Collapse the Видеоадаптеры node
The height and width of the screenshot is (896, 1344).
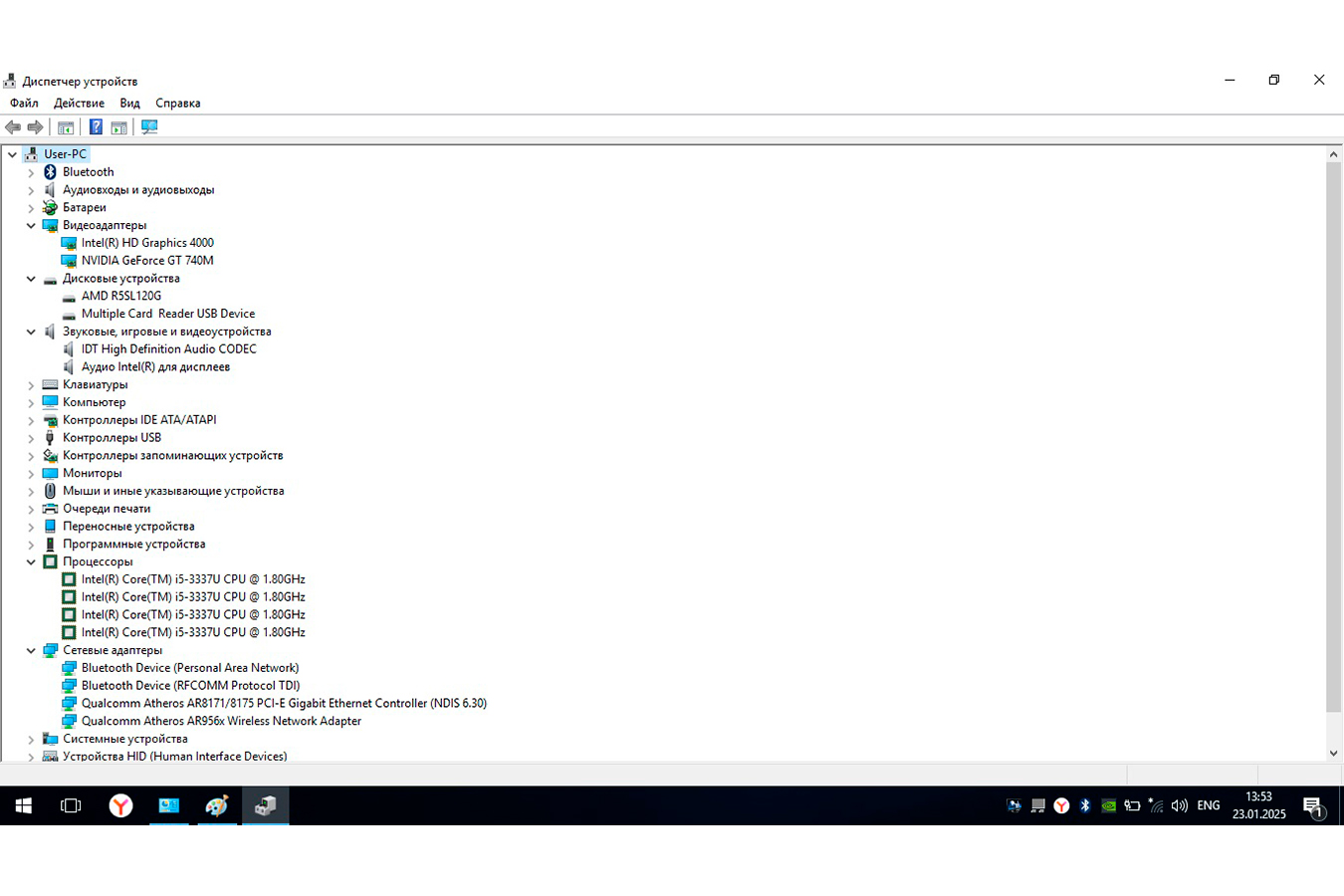(x=31, y=226)
